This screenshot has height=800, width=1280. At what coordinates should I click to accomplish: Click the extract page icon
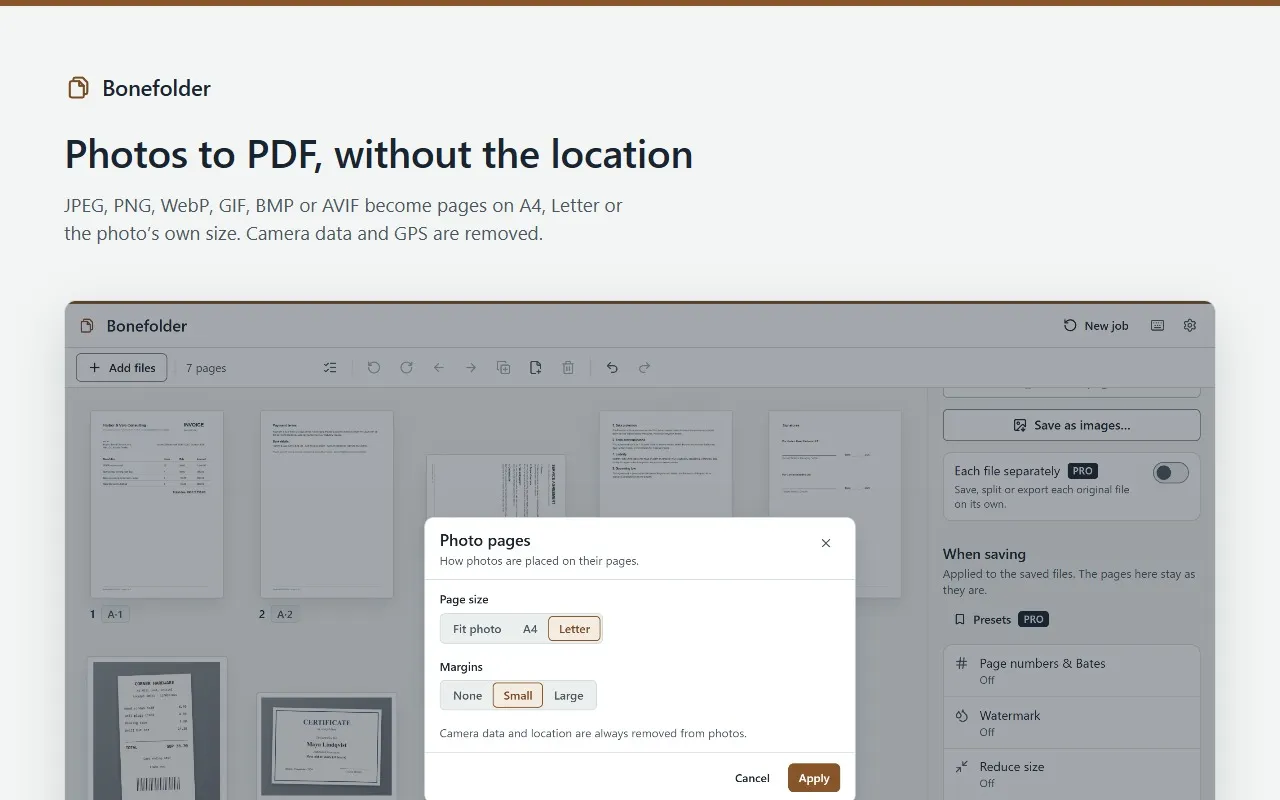536,368
